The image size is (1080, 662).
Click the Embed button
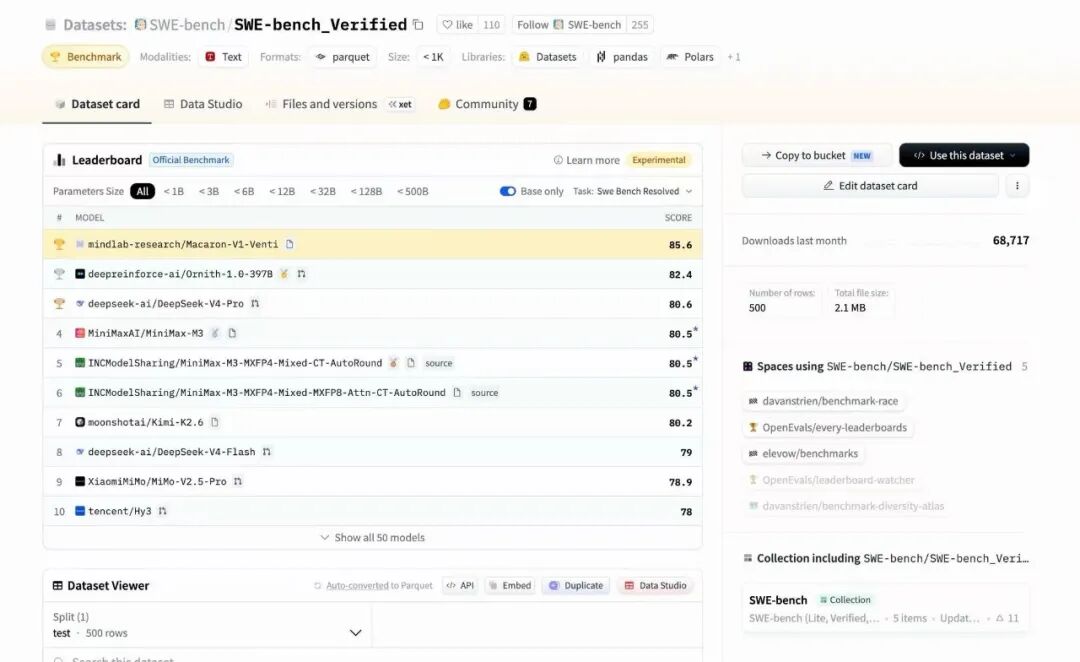click(510, 586)
